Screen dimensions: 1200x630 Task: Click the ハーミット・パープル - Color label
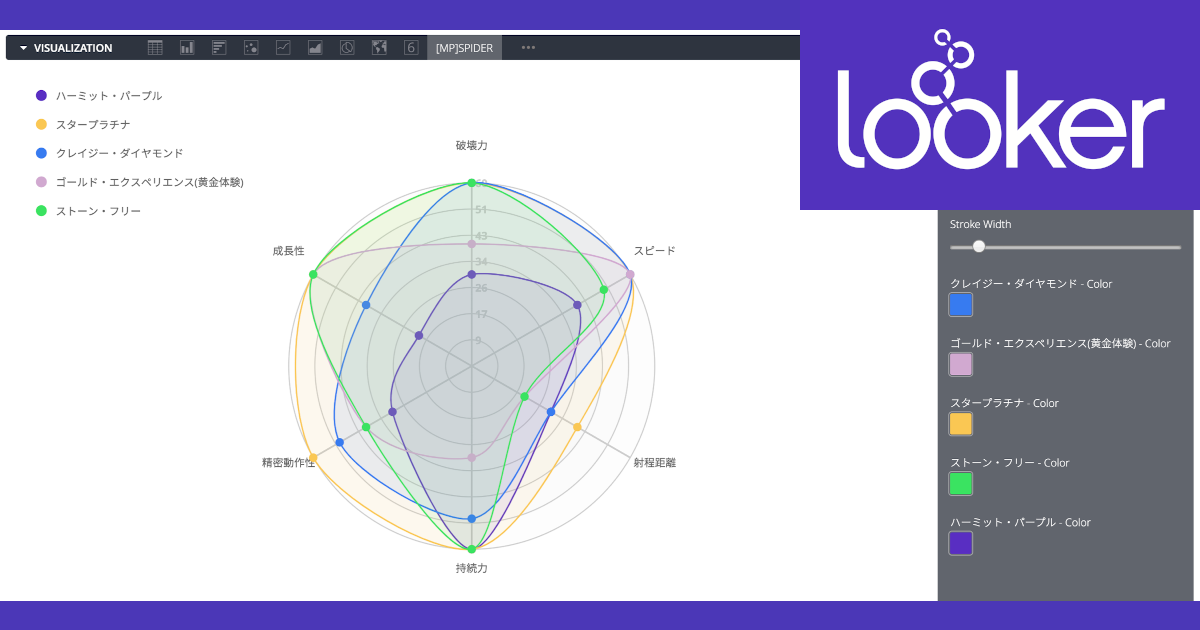tap(1020, 522)
